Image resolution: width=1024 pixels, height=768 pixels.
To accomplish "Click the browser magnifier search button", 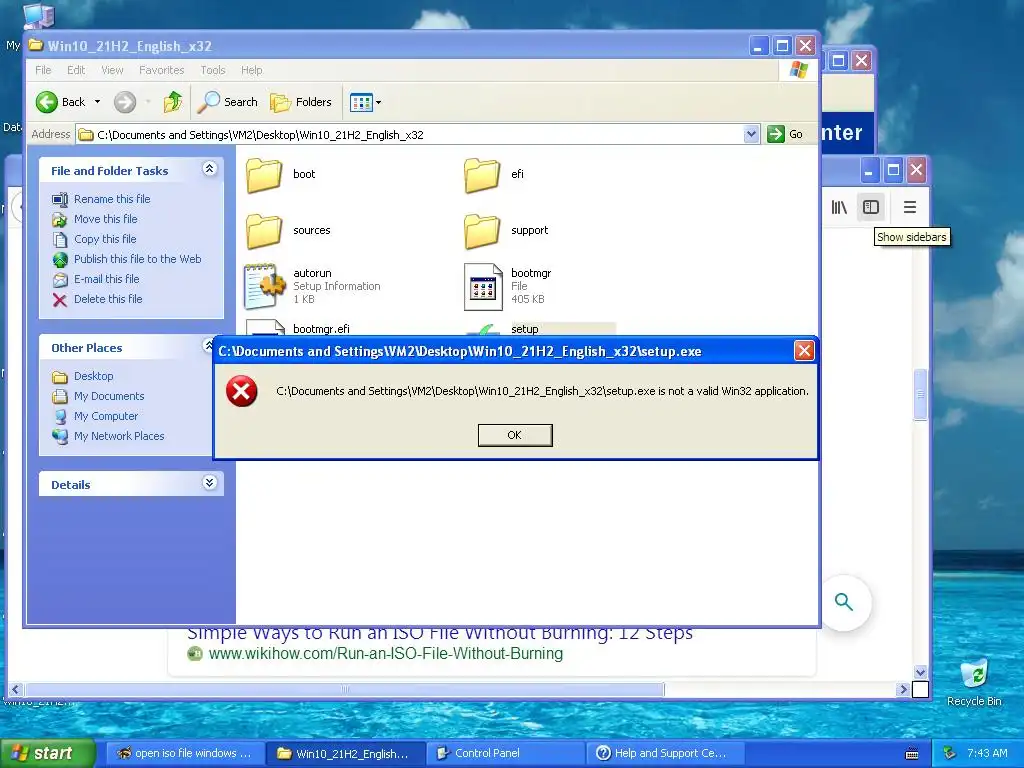I will pos(844,602).
